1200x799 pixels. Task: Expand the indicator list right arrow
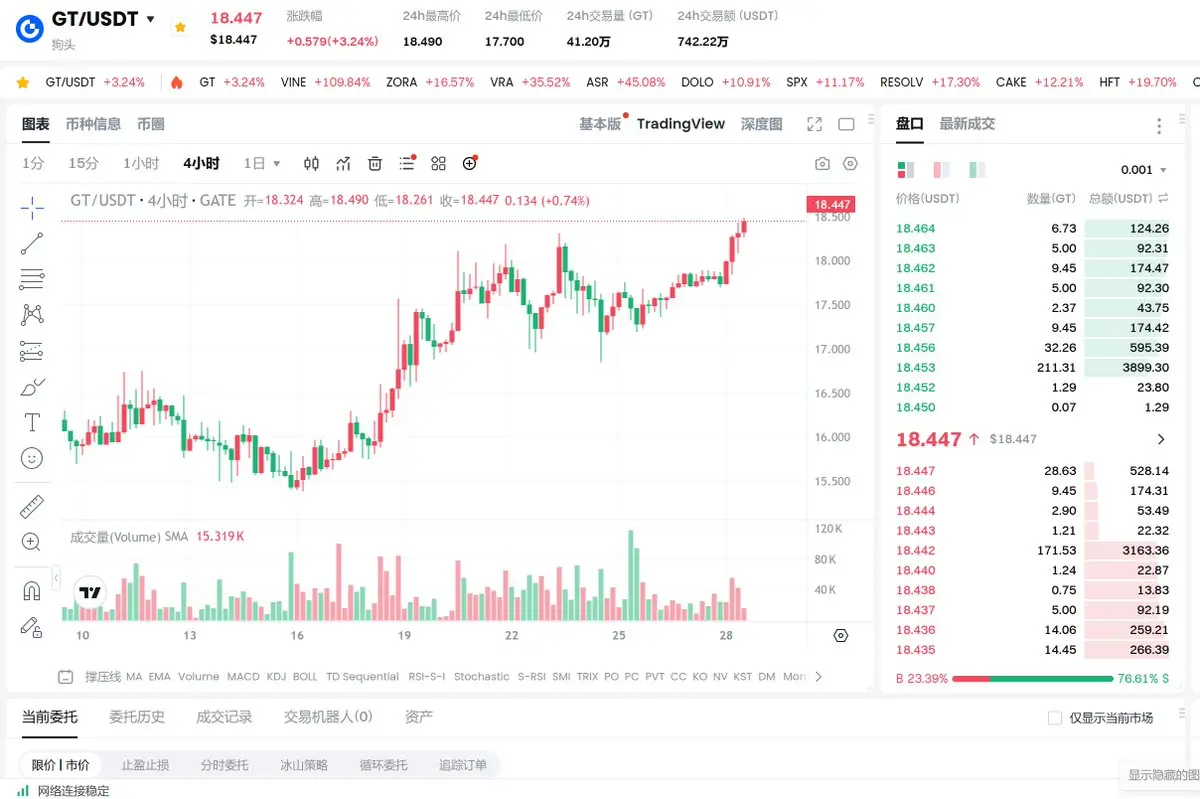[x=819, y=677]
